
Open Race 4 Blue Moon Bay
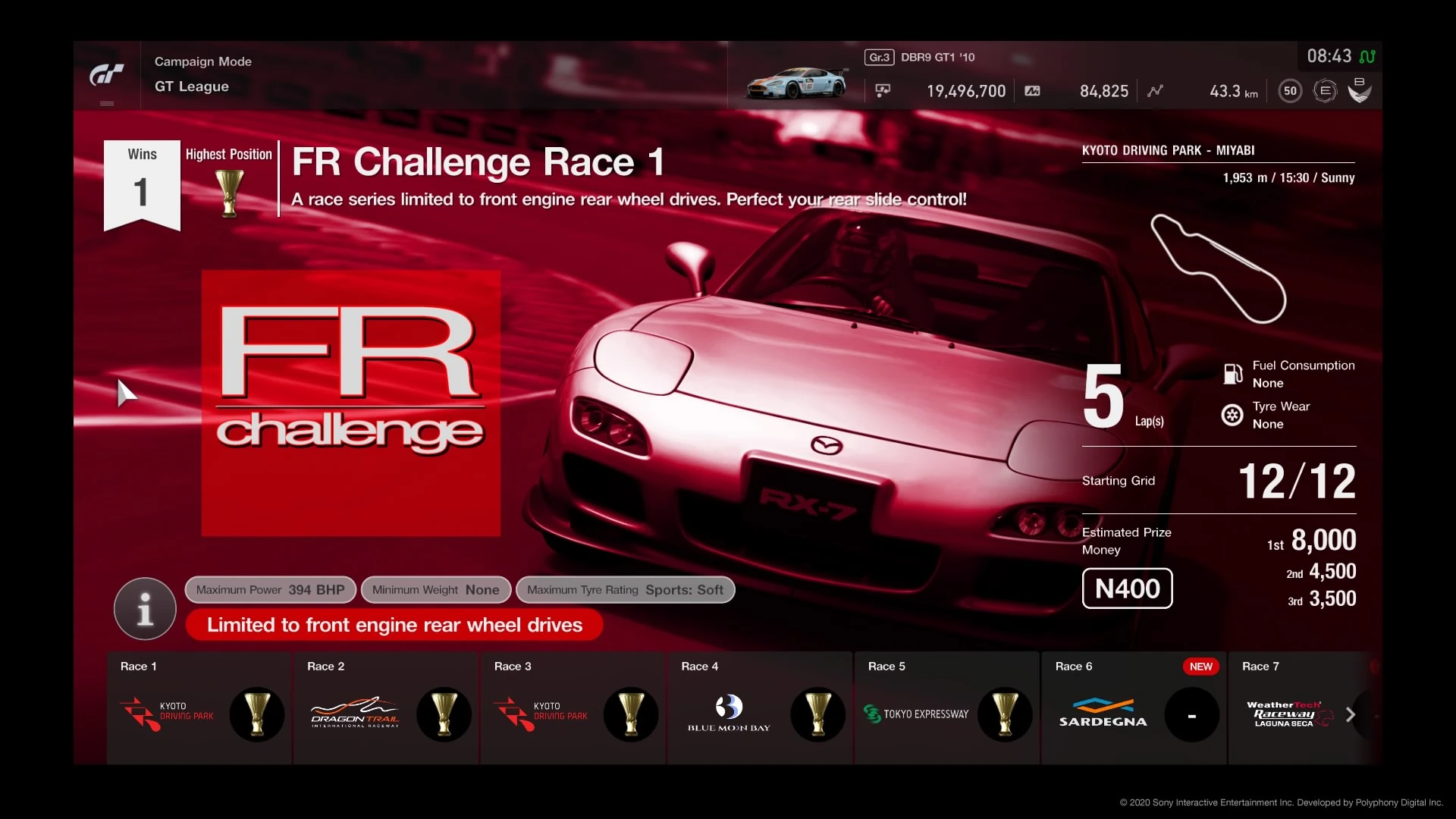(x=760, y=708)
